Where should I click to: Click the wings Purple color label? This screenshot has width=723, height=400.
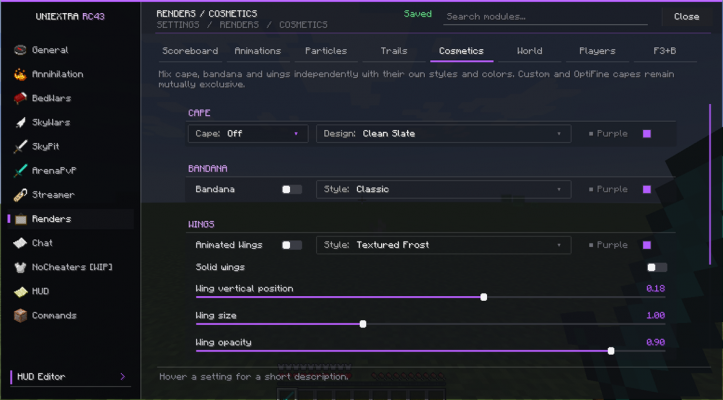612,245
